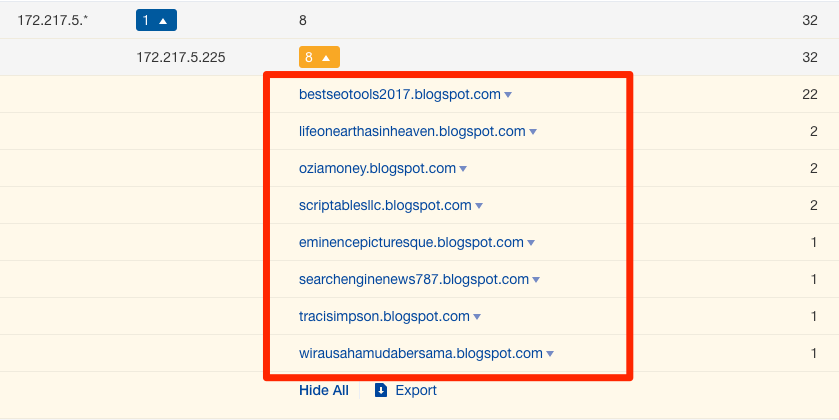Expand dropdown arrow beside searchenginenews787.blogspot.com
Viewport: 839px width, 420px height.
pos(536,280)
